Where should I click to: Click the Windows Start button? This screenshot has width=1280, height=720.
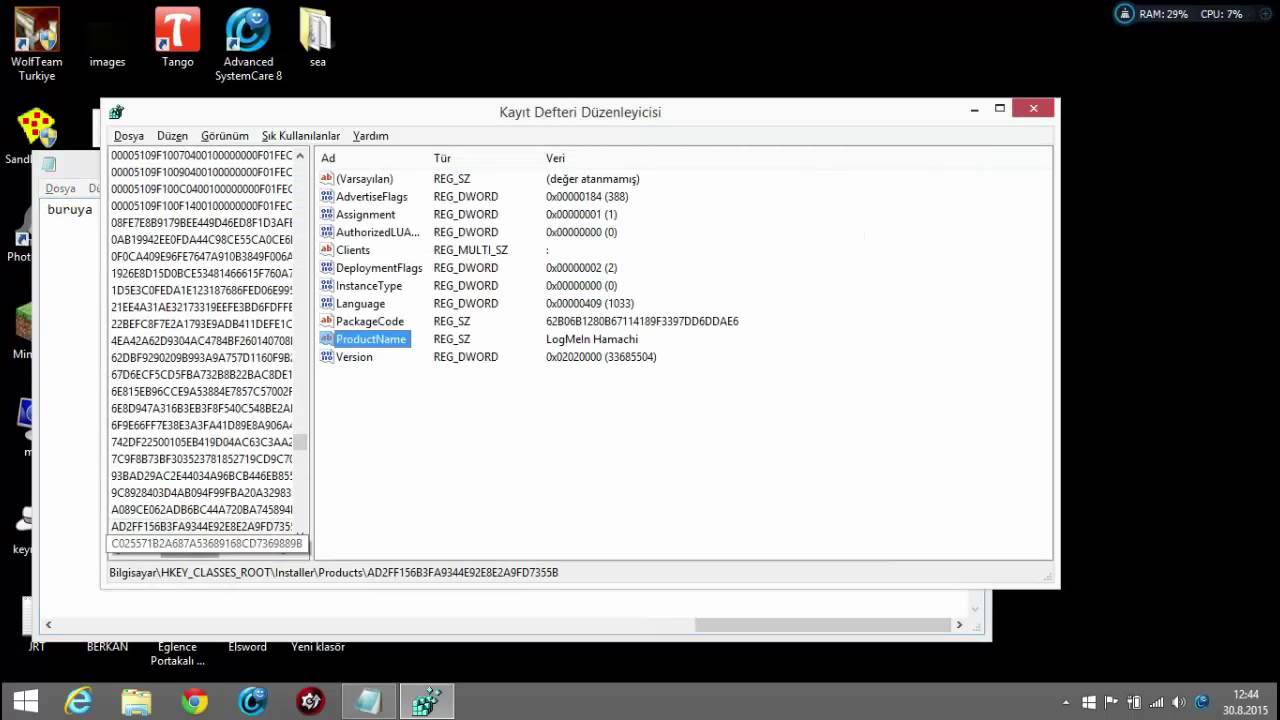coord(26,701)
